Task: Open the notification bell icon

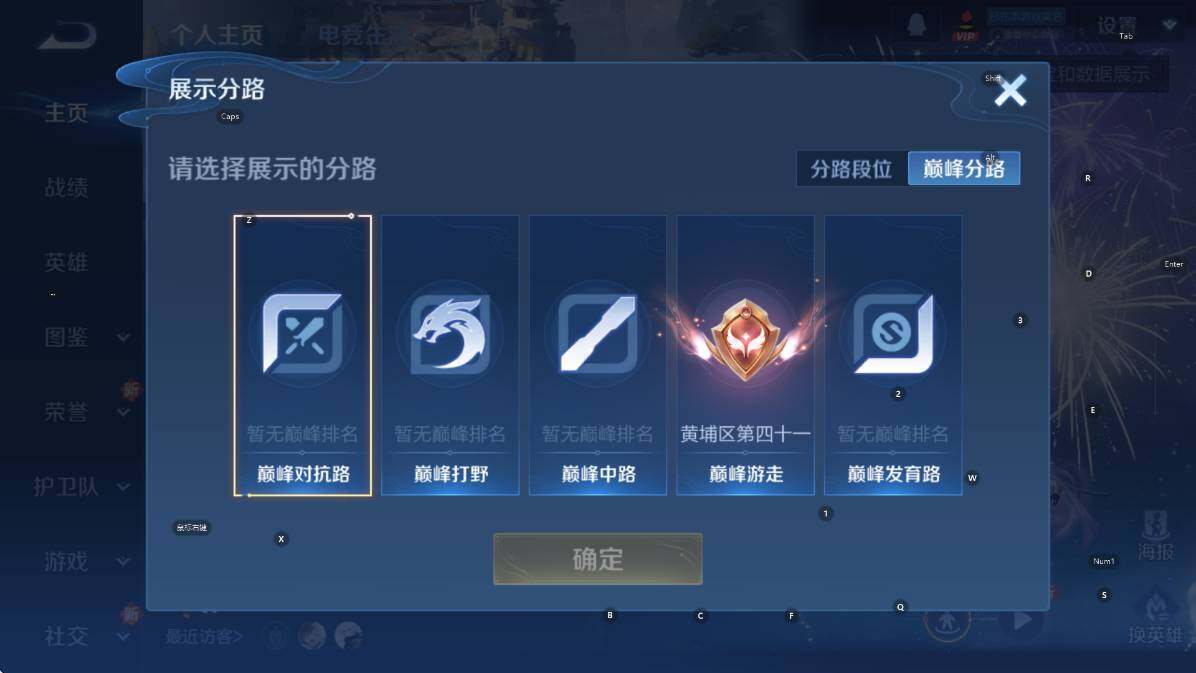Action: click(x=917, y=24)
